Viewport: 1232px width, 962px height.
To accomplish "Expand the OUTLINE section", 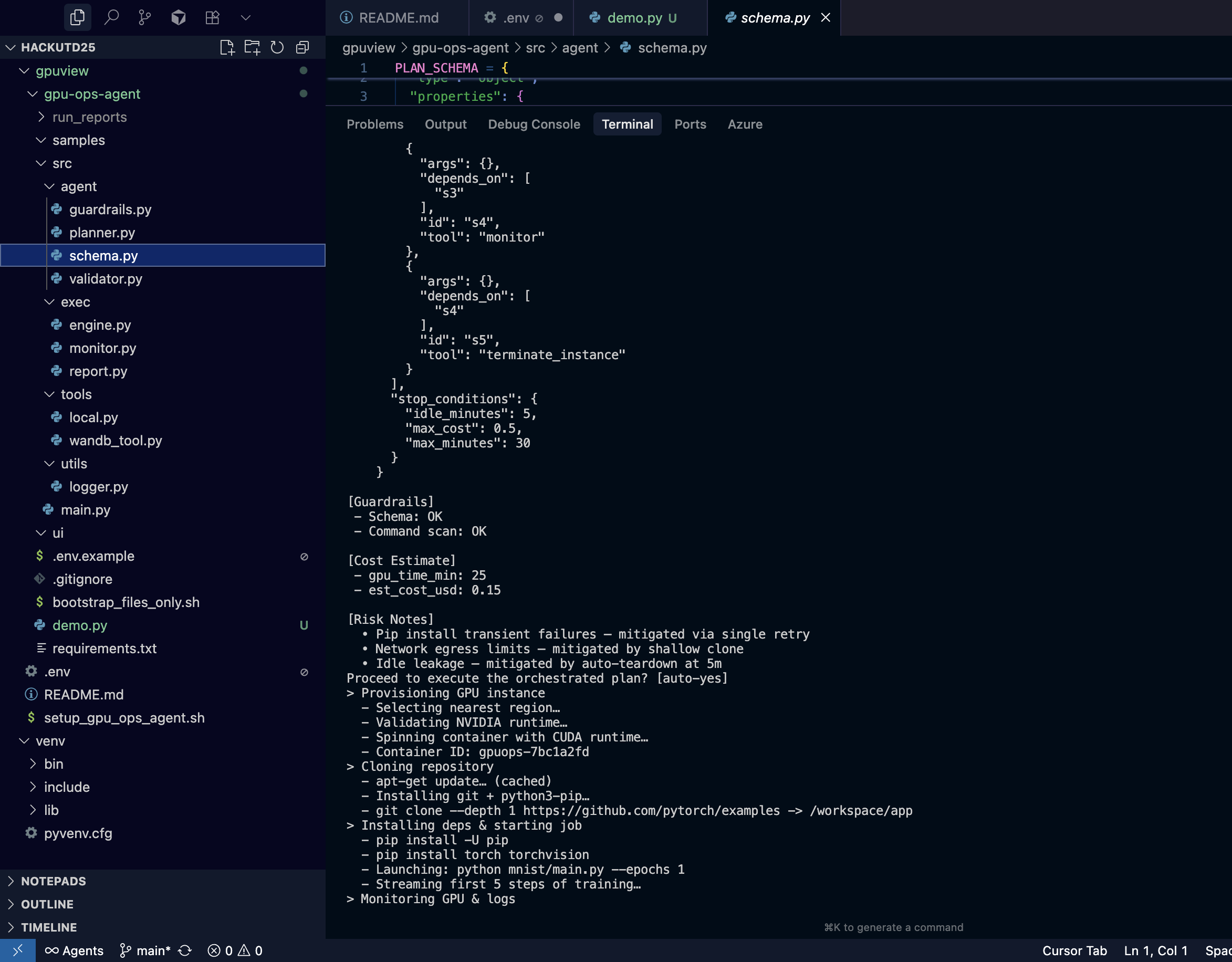I will coord(47,904).
